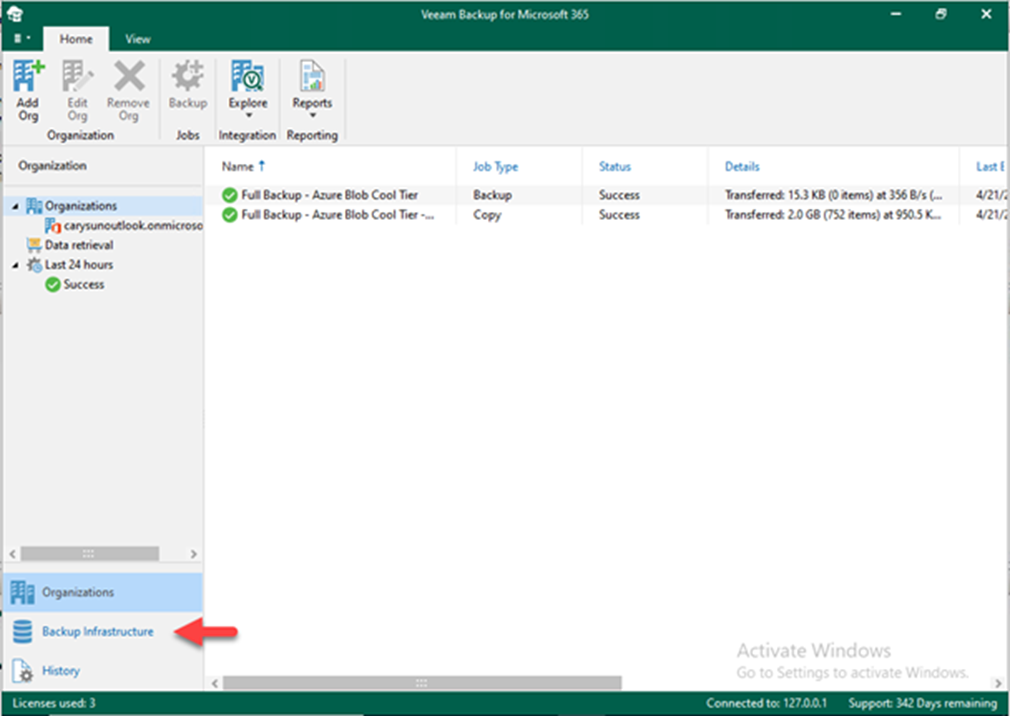
Task: Click Licenses used: 3 in status bar
Action: 54,703
